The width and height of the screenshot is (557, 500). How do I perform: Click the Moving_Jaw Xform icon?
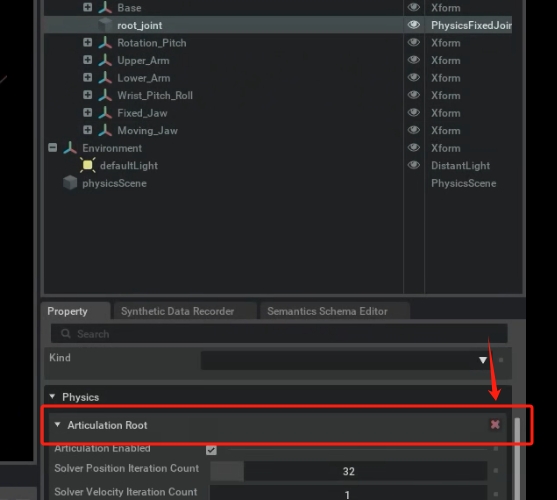(x=105, y=130)
